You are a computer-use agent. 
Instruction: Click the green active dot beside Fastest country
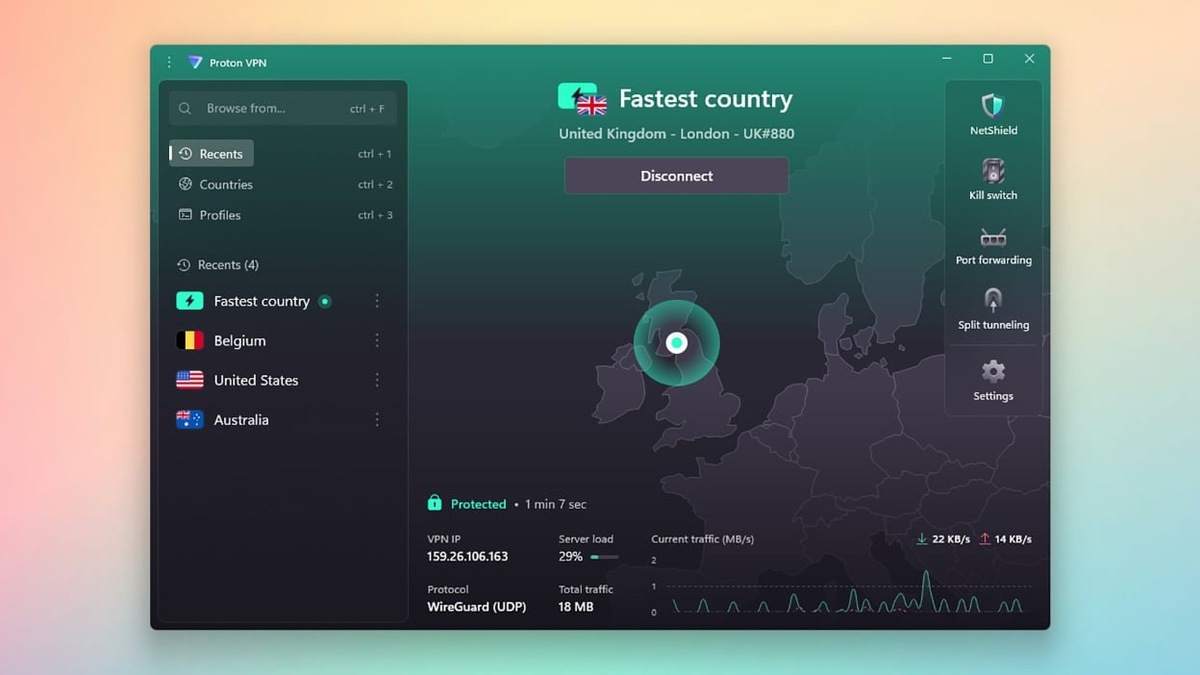click(324, 301)
